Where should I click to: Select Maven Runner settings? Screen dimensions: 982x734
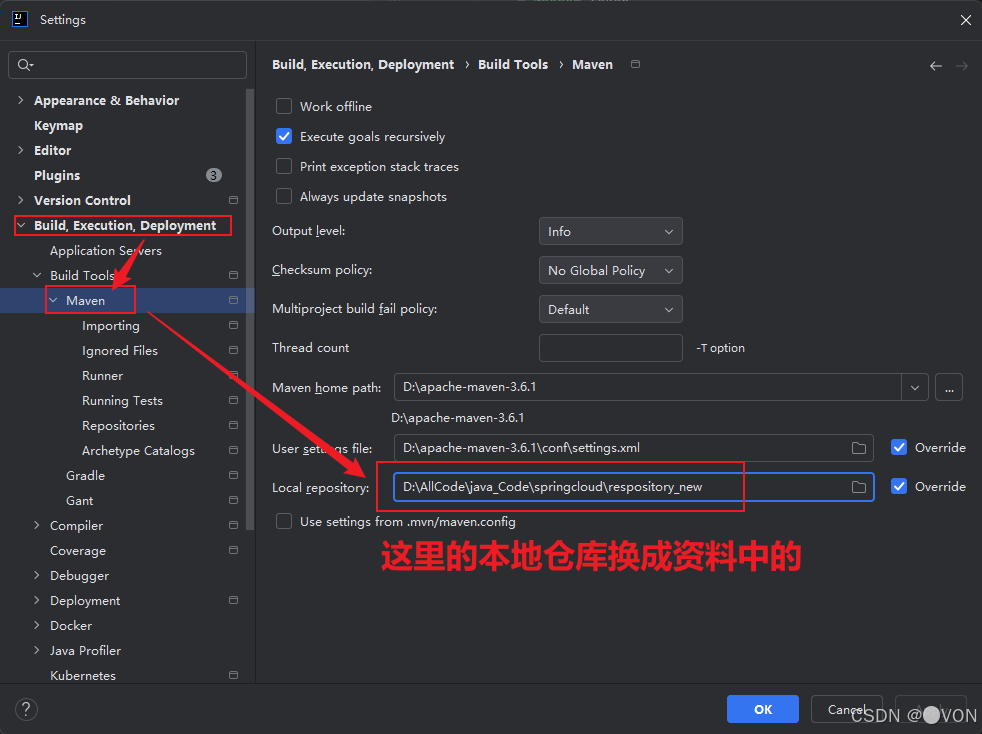click(x=102, y=376)
